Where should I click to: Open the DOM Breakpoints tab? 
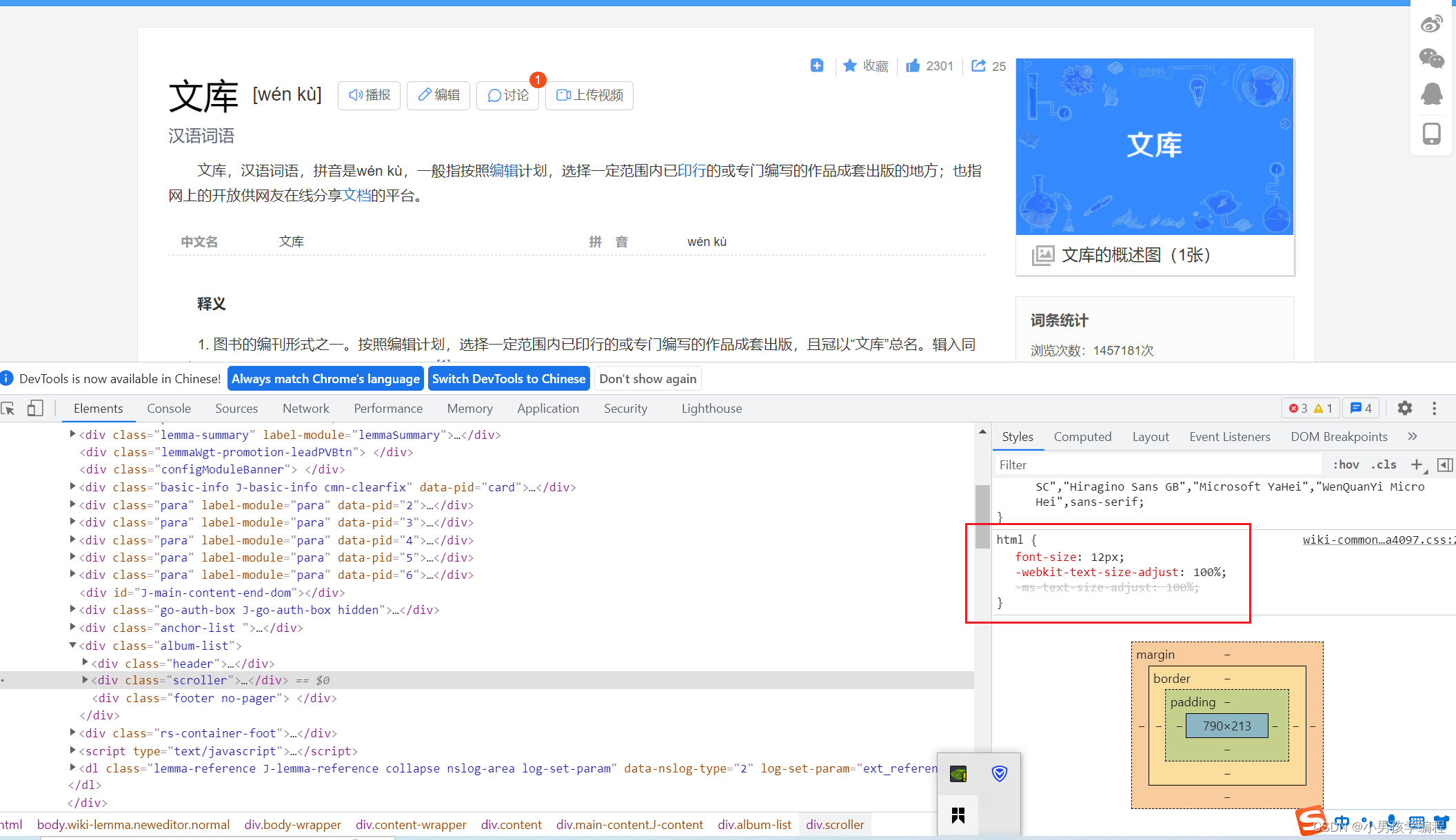click(x=1339, y=436)
